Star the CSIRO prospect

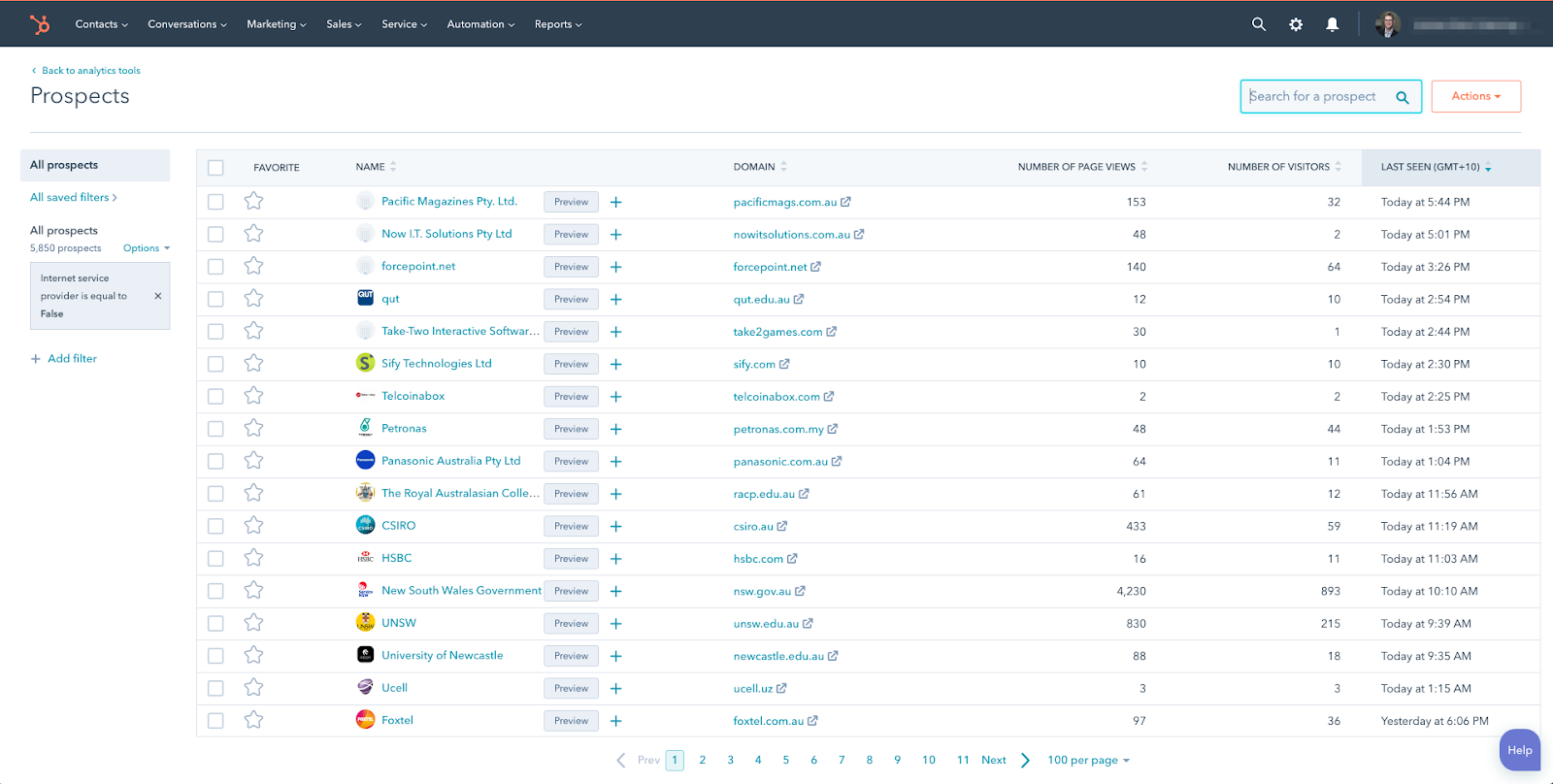click(x=253, y=525)
